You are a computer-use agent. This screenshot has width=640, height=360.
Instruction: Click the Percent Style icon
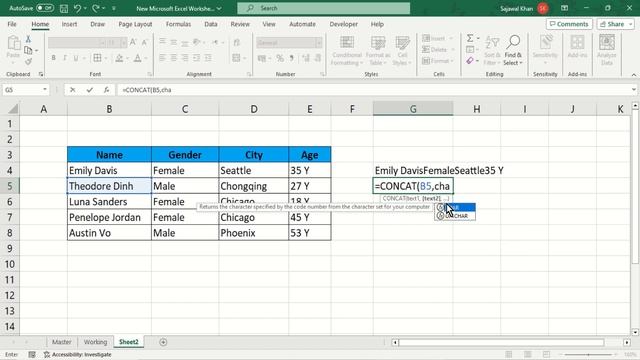280,58
